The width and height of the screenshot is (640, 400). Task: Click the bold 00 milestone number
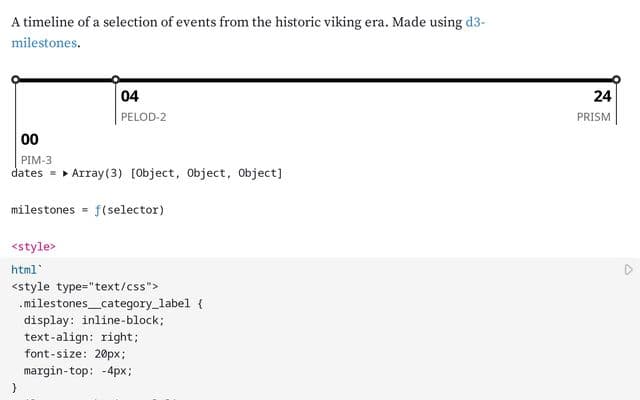[x=30, y=140]
